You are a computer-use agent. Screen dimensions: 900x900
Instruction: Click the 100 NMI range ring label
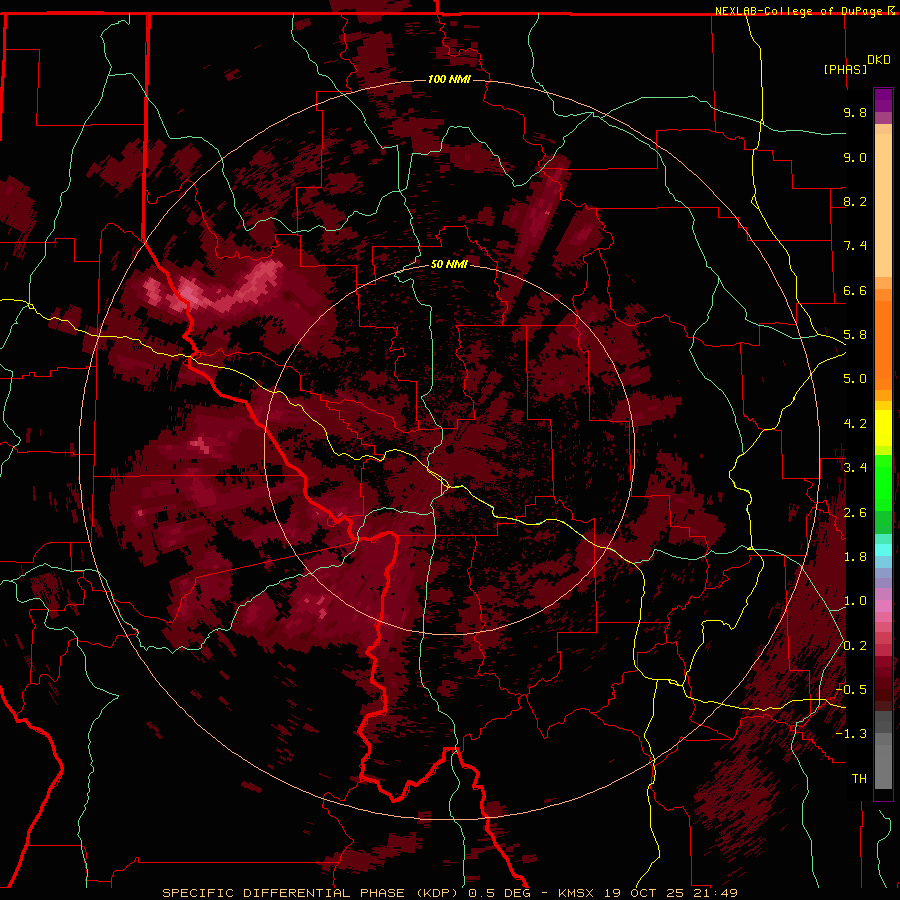click(x=449, y=79)
